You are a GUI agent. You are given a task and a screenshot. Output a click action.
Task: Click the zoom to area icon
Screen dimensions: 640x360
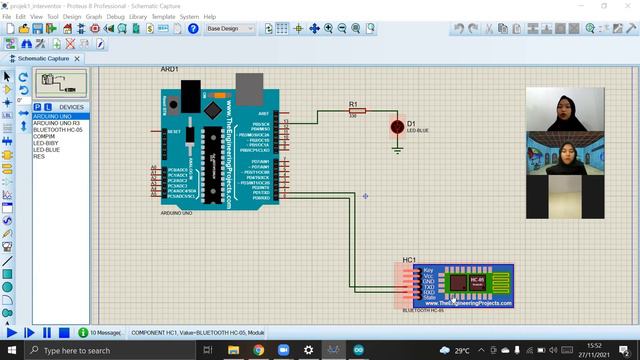click(x=370, y=29)
